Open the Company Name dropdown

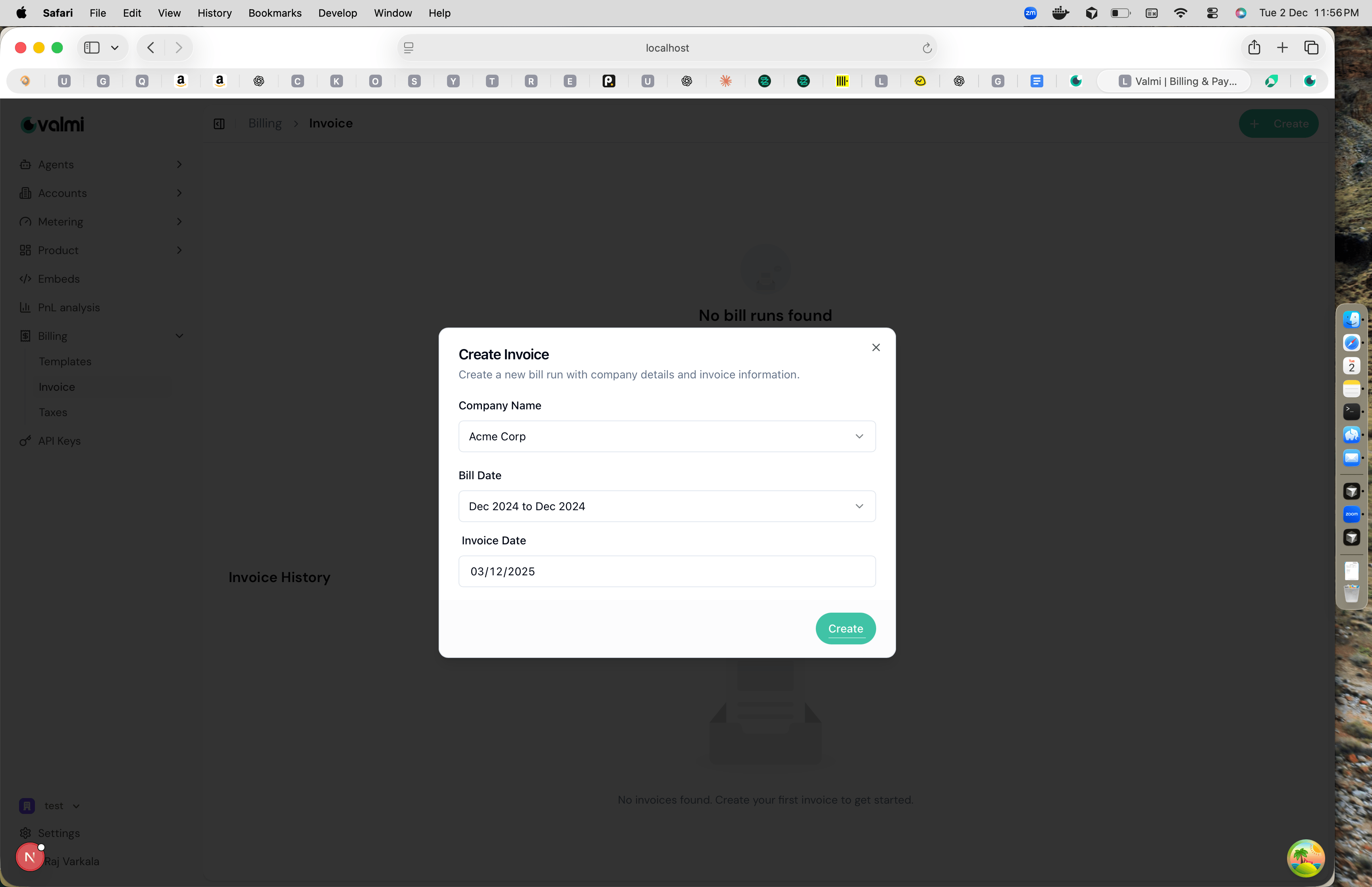[x=667, y=436]
